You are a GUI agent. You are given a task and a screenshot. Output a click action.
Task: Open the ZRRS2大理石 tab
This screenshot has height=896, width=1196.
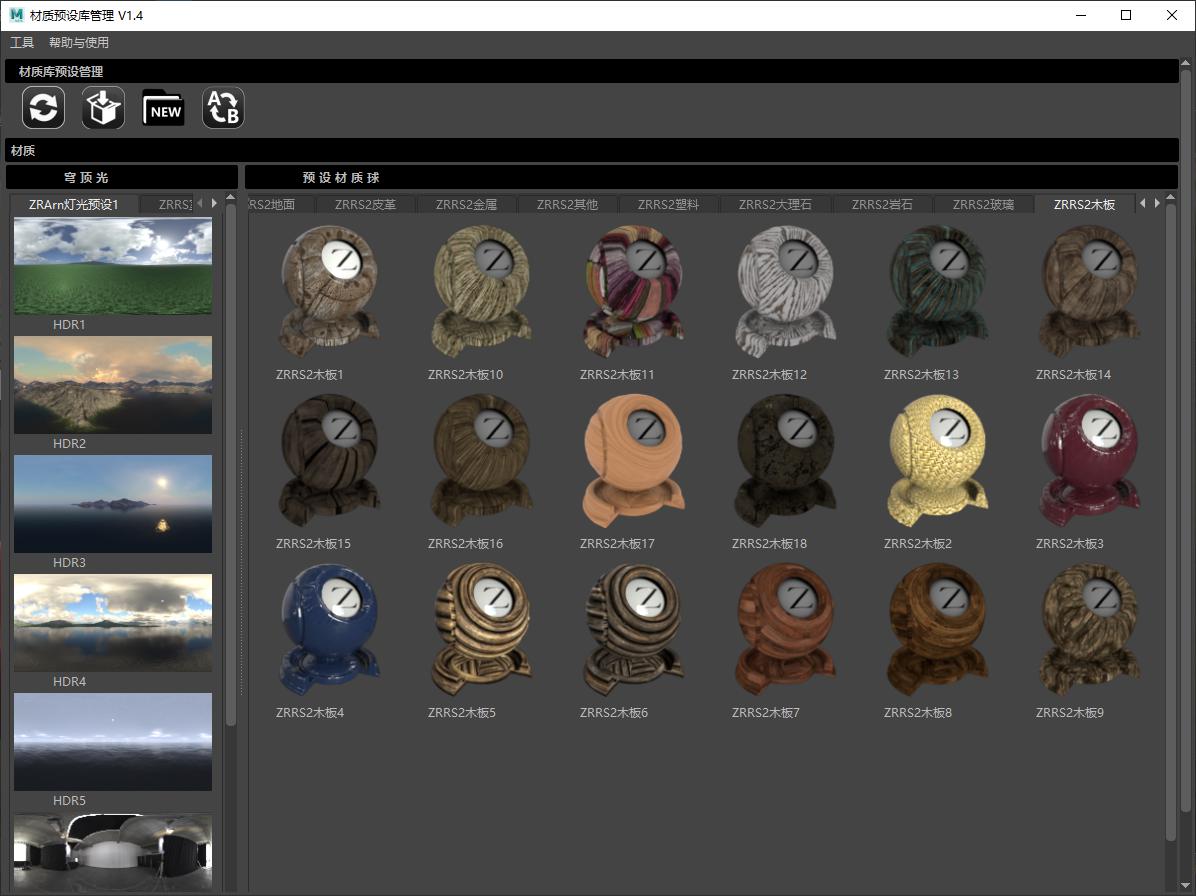775,205
